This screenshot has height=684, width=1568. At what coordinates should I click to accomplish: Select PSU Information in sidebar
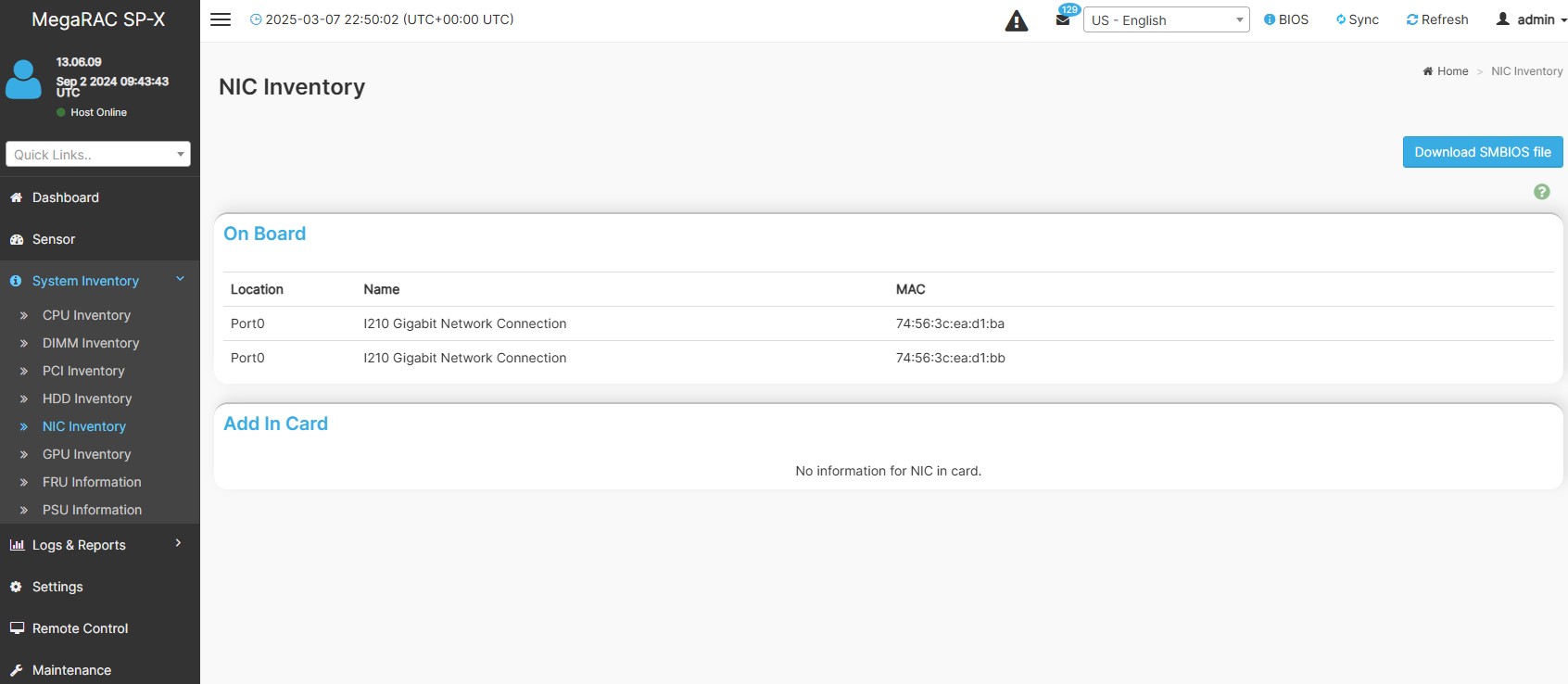tap(92, 510)
